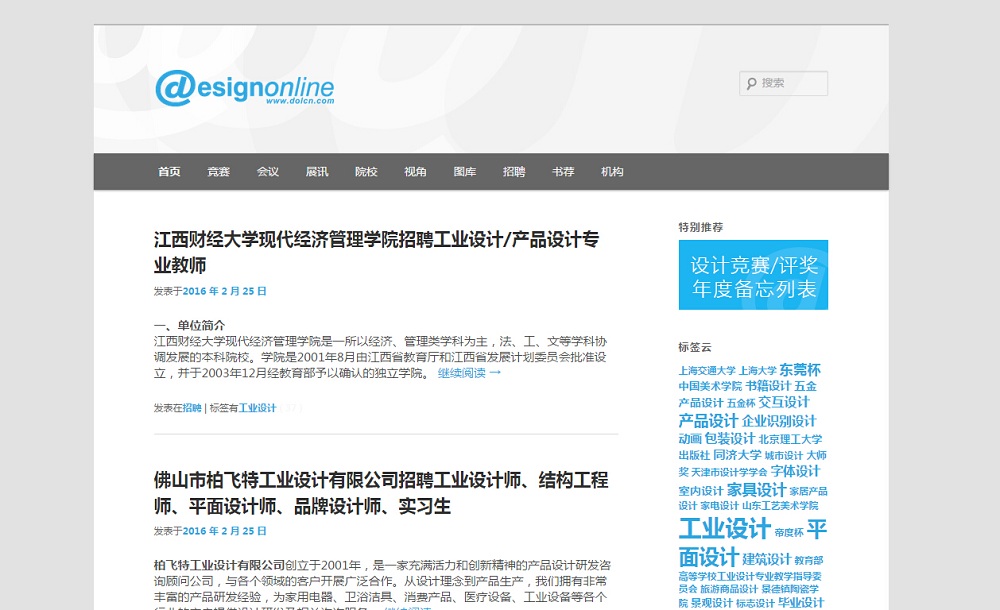This screenshot has width=1000, height=610.
Task: Select the 东莞杯 tag in the tag cloud
Action: click(x=800, y=369)
